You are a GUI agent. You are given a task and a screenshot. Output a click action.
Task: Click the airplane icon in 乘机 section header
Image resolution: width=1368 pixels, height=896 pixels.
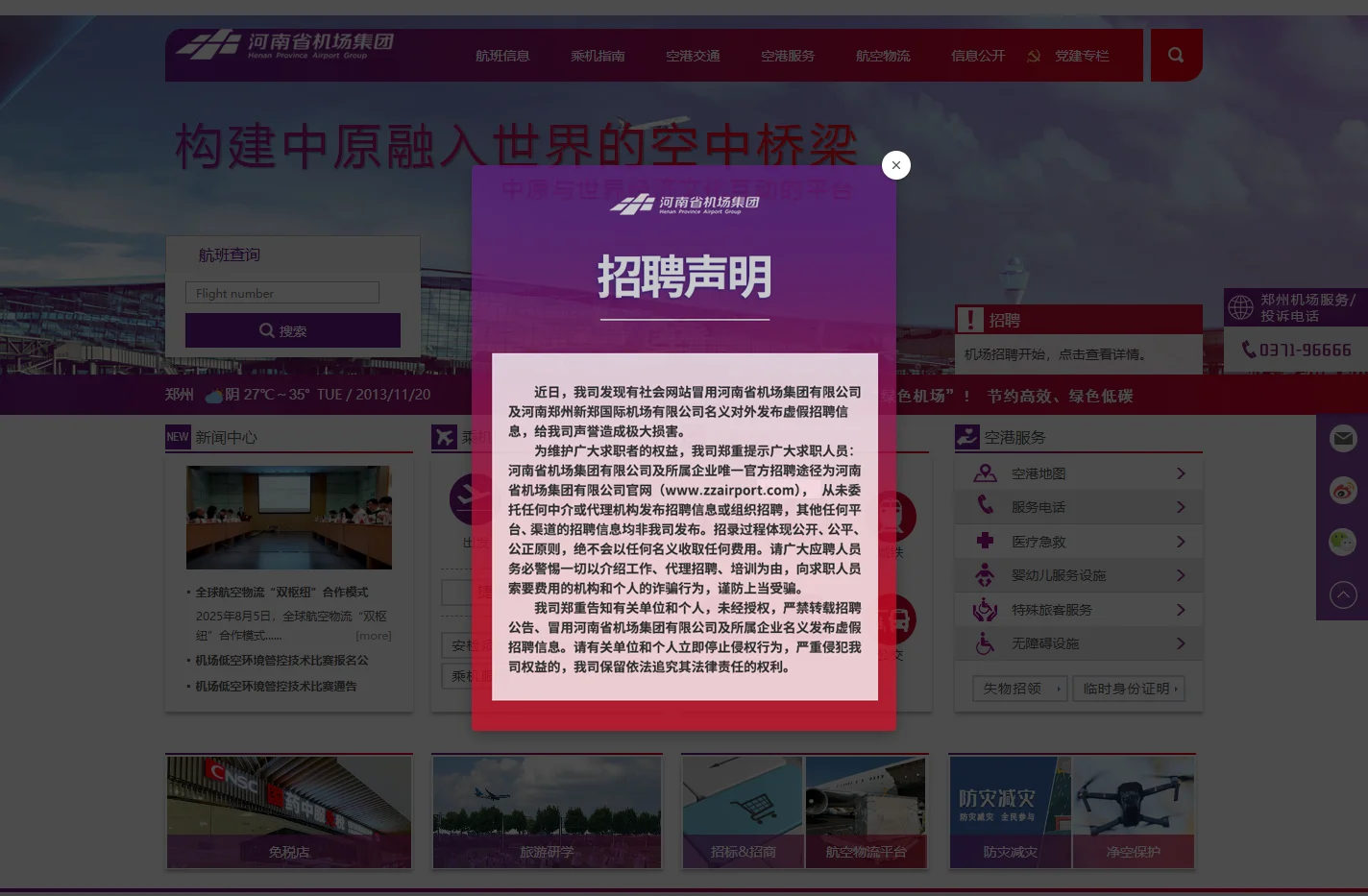[444, 437]
